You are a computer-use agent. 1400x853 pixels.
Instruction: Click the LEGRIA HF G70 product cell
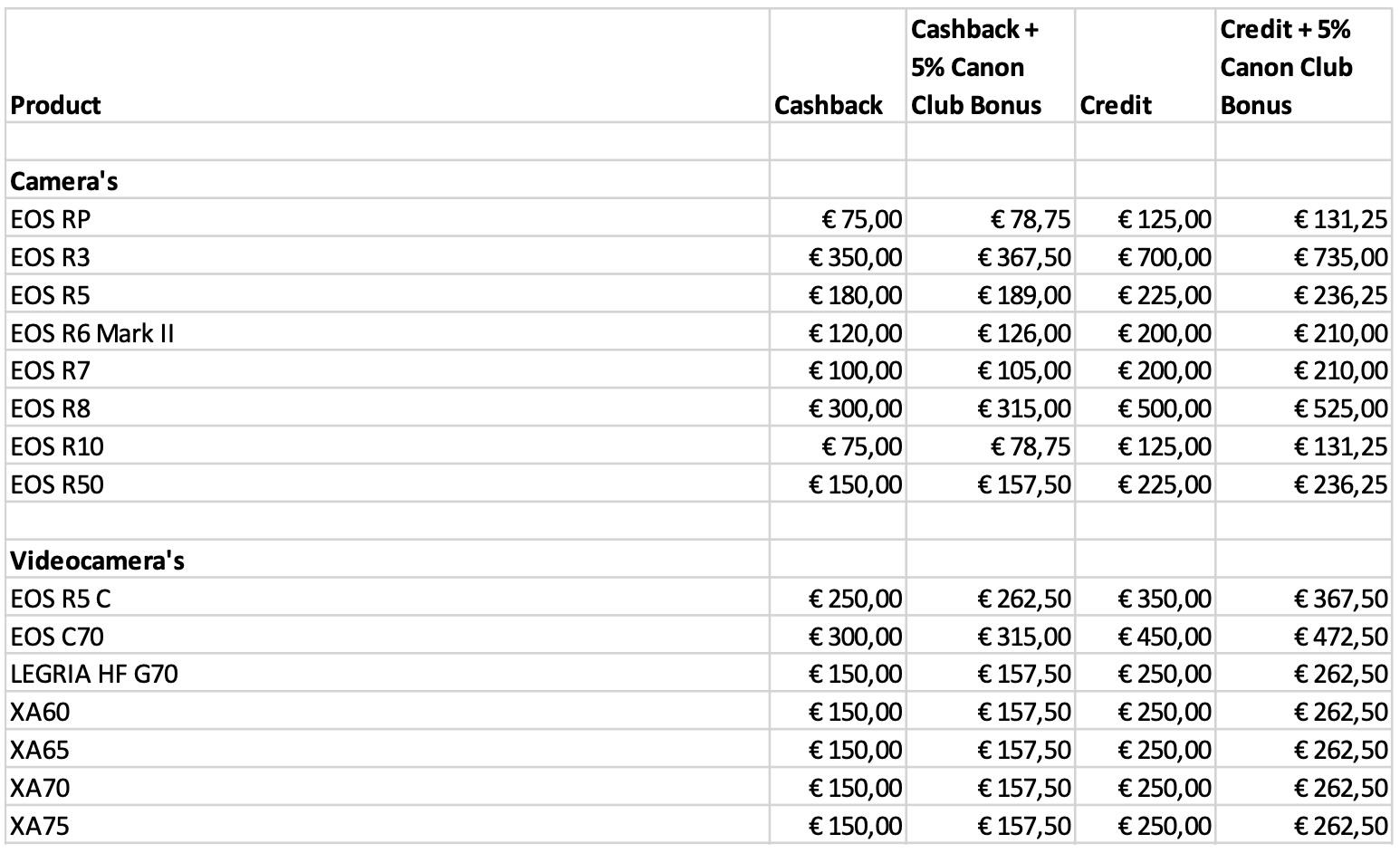pyautogui.click(x=94, y=675)
